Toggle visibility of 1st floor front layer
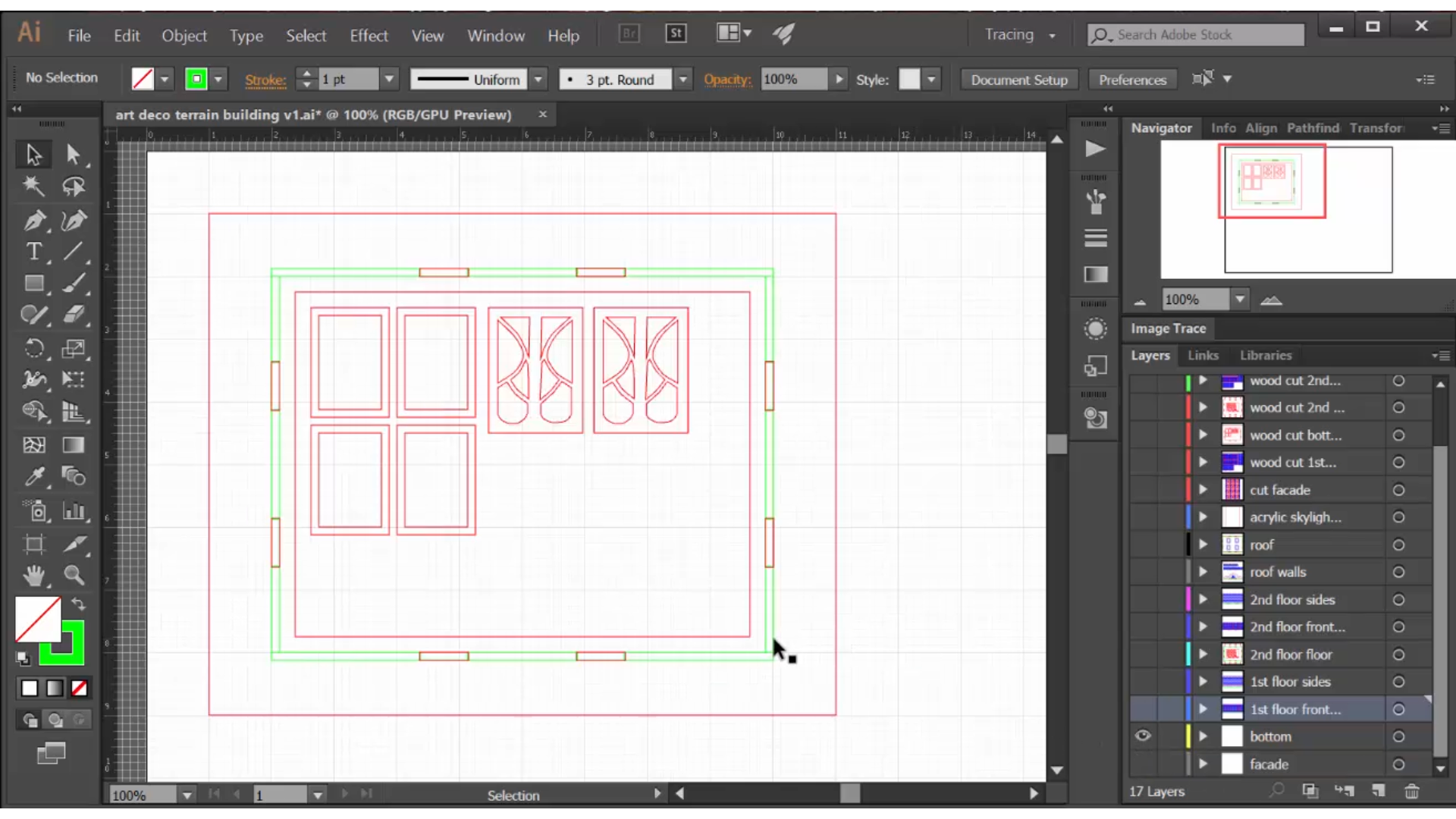This screenshot has height=819, width=1456. [x=1143, y=709]
